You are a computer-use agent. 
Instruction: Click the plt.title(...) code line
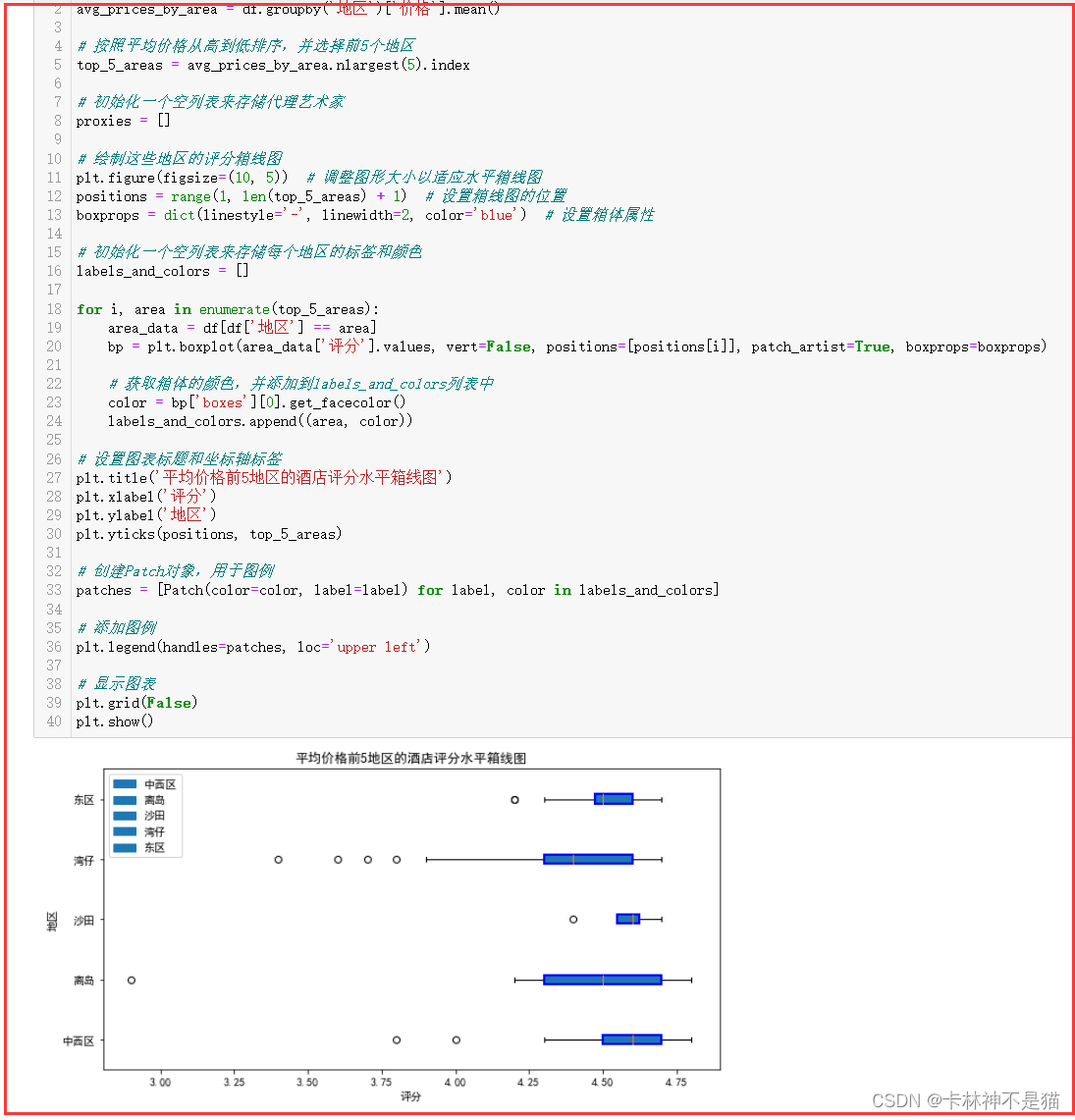264,477
